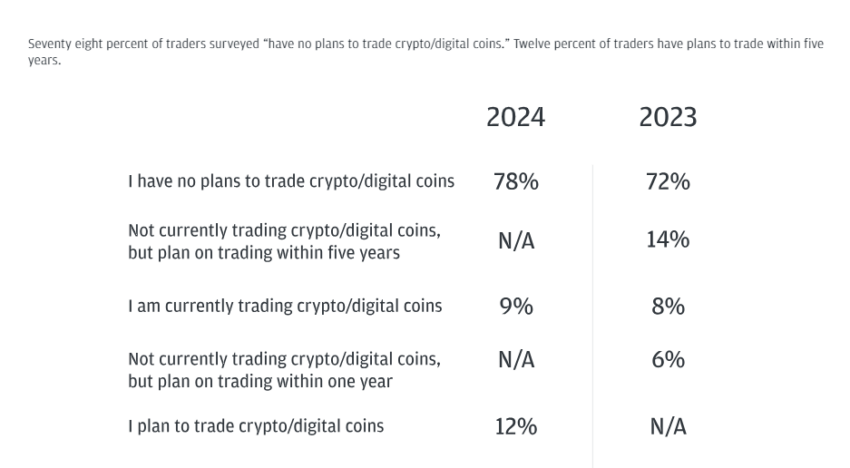The image size is (850, 468).
Task: Click the vertical divider between year columns
Action: pos(593,316)
